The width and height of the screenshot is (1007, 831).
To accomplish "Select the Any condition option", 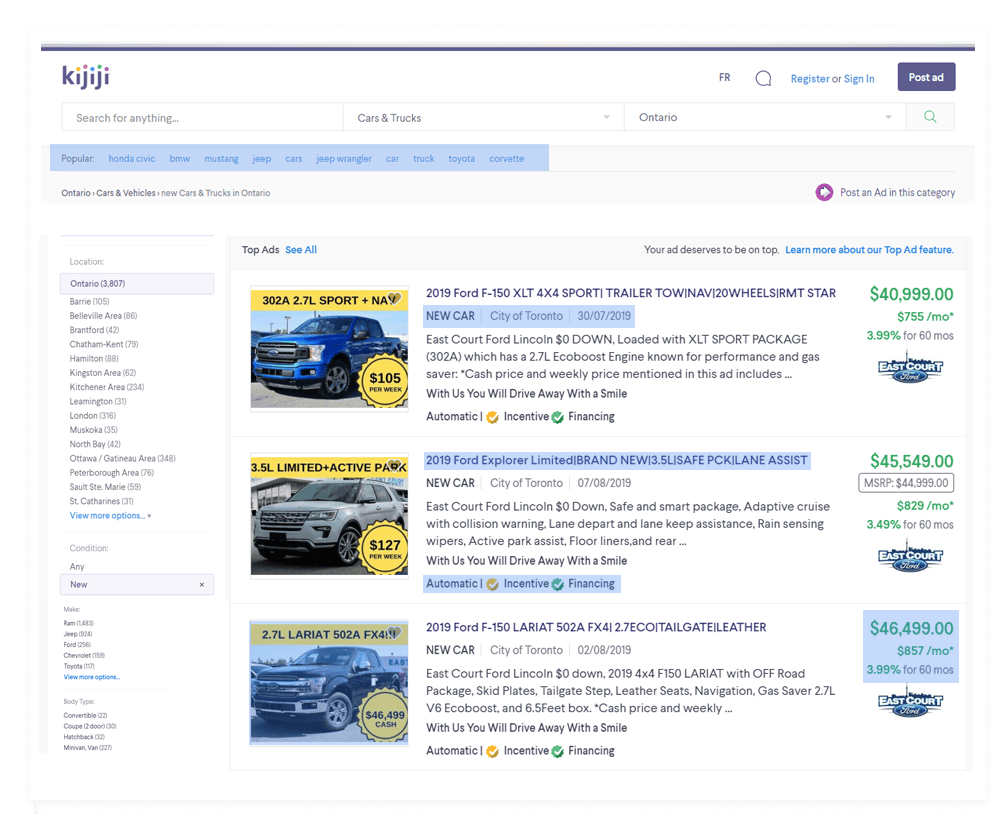I will 77,566.
